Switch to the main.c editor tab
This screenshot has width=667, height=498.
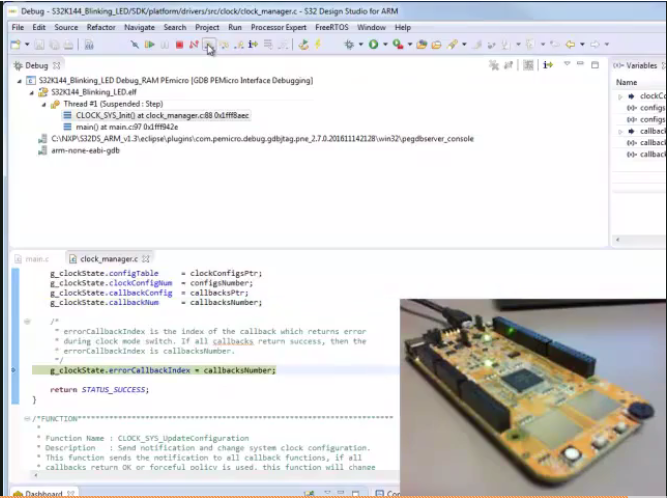[32, 259]
